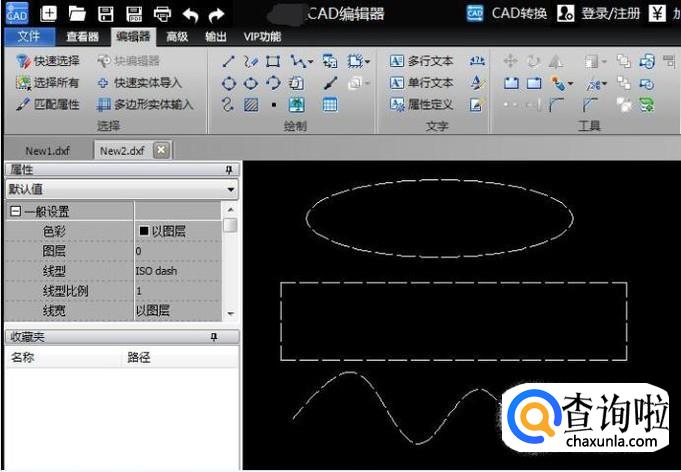This screenshot has width=681, height=472.
Task: Select the rectangle drawing tool
Action: (272, 62)
